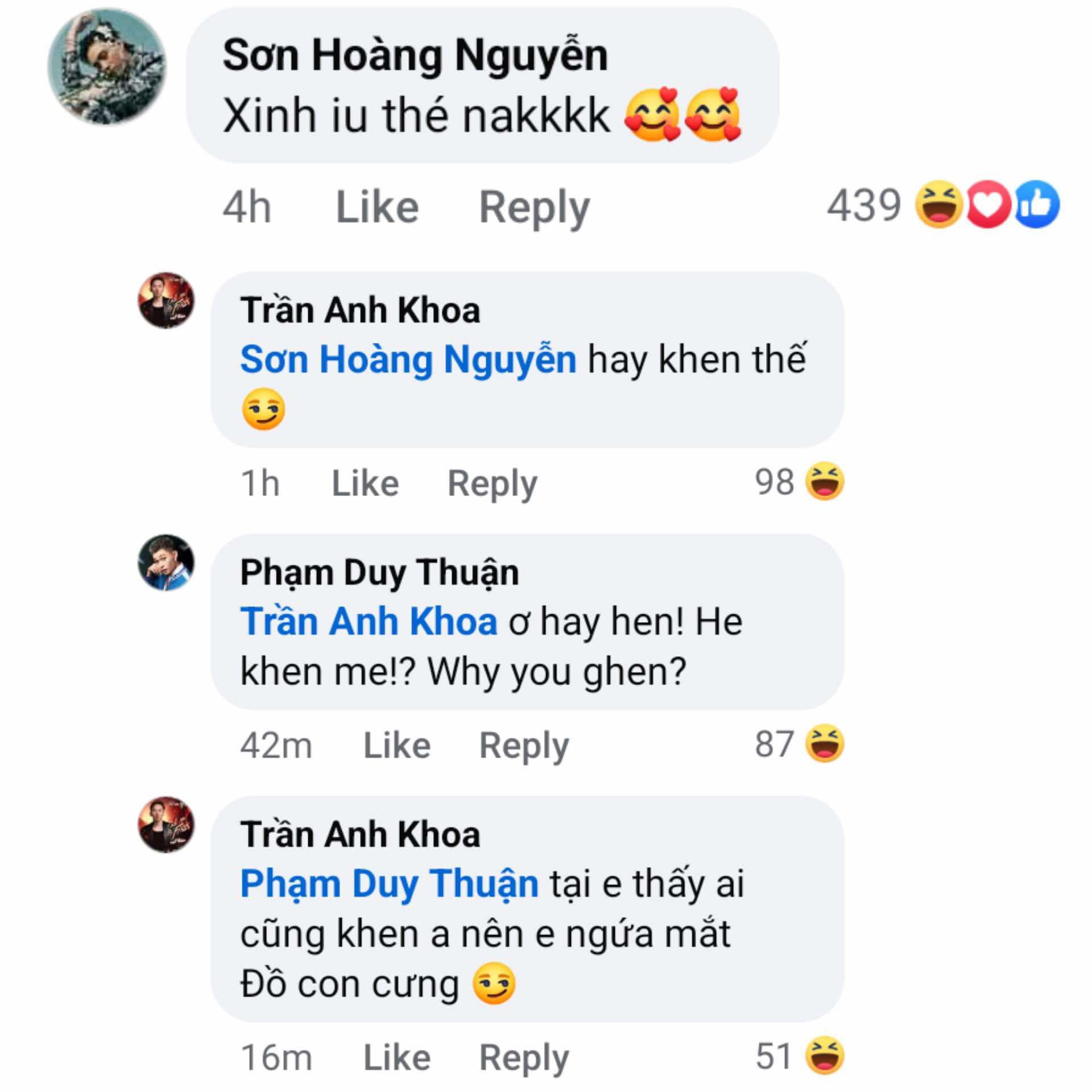Open Phạm Duy Thuận's avatar thumbnail
This screenshot has height=1092, width=1092.
[x=166, y=562]
